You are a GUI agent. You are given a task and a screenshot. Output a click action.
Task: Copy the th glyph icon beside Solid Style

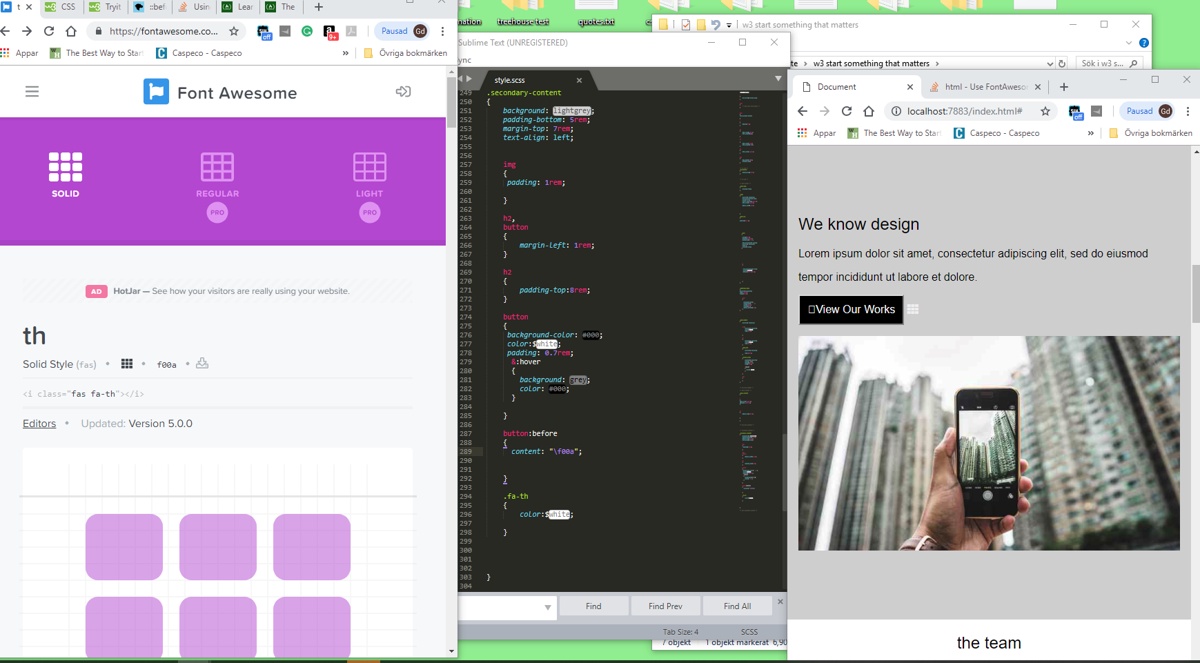coord(127,364)
